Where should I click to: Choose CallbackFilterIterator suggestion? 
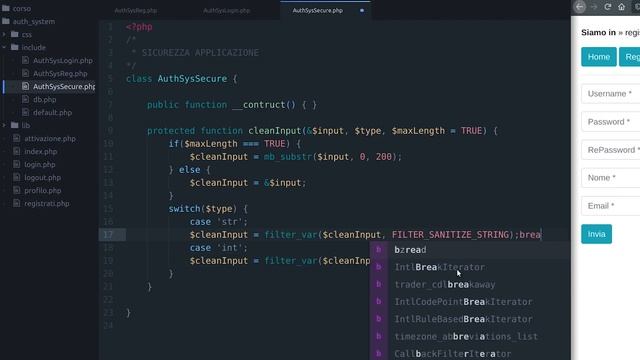pos(470,353)
